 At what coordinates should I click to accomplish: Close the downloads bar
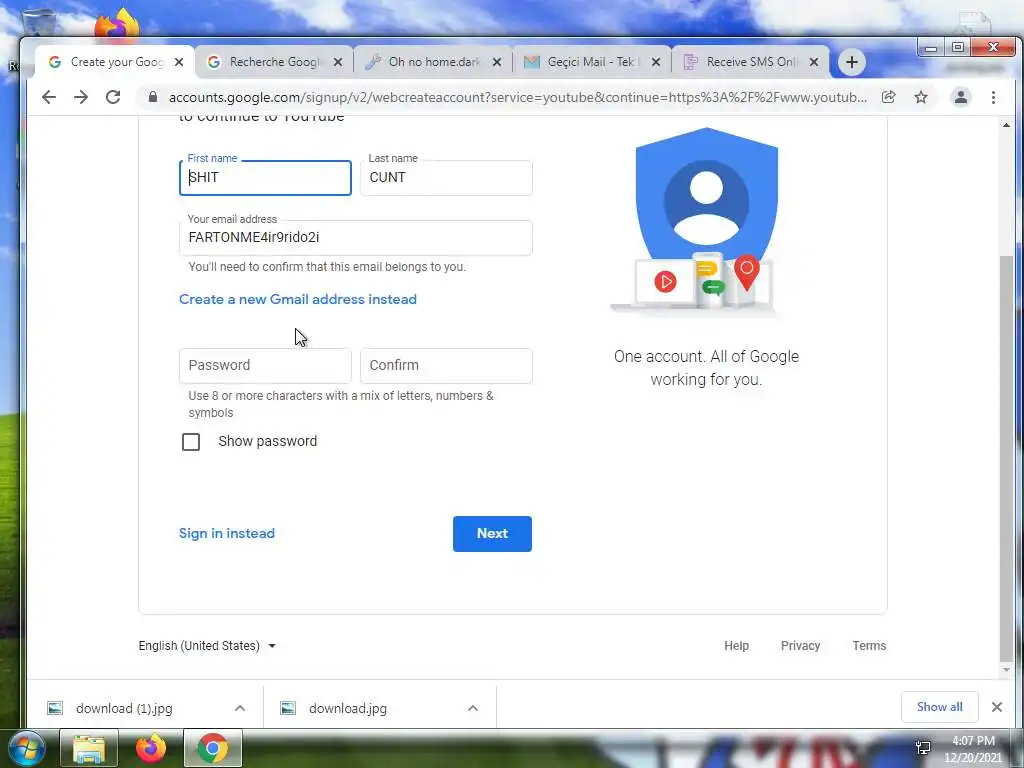(x=997, y=707)
